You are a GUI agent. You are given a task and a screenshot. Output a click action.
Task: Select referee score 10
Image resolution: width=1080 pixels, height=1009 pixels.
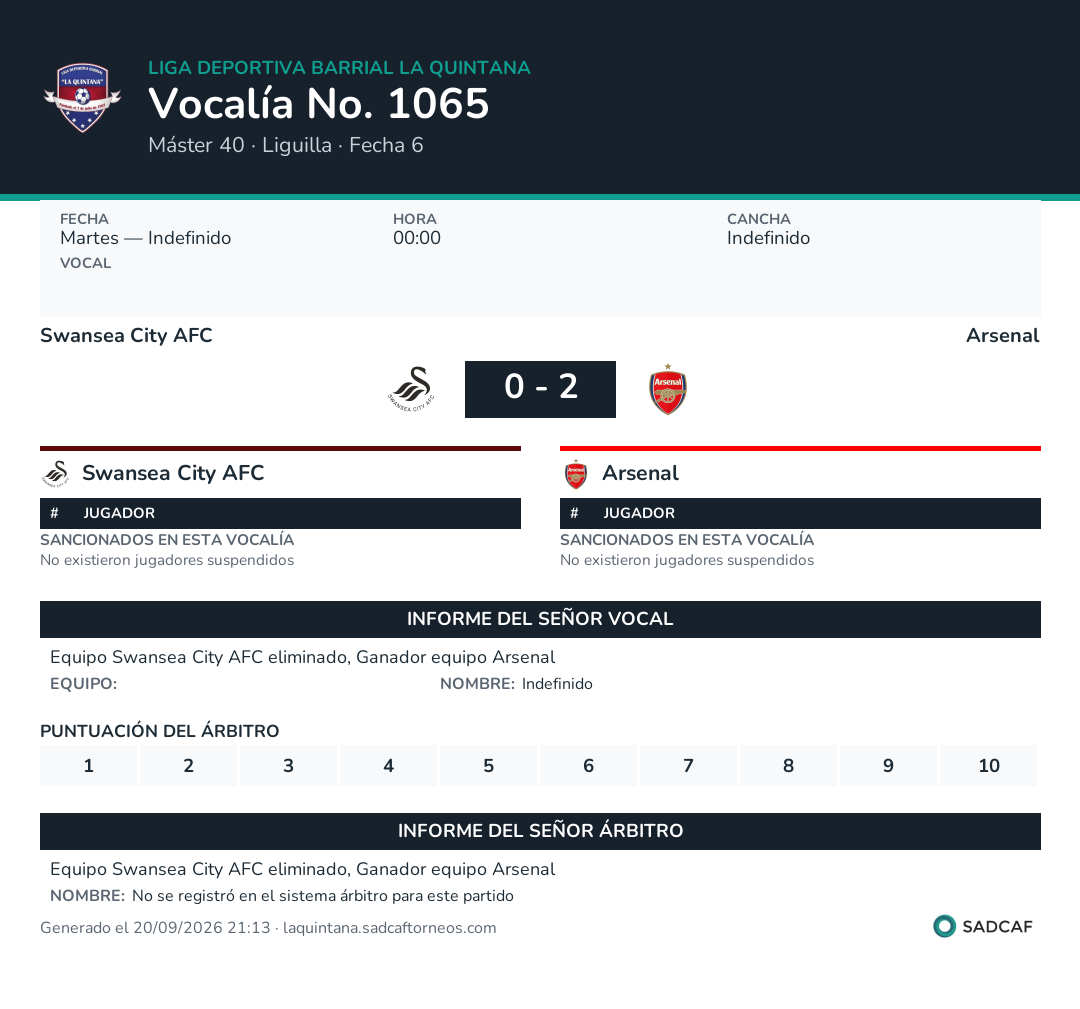(988, 765)
